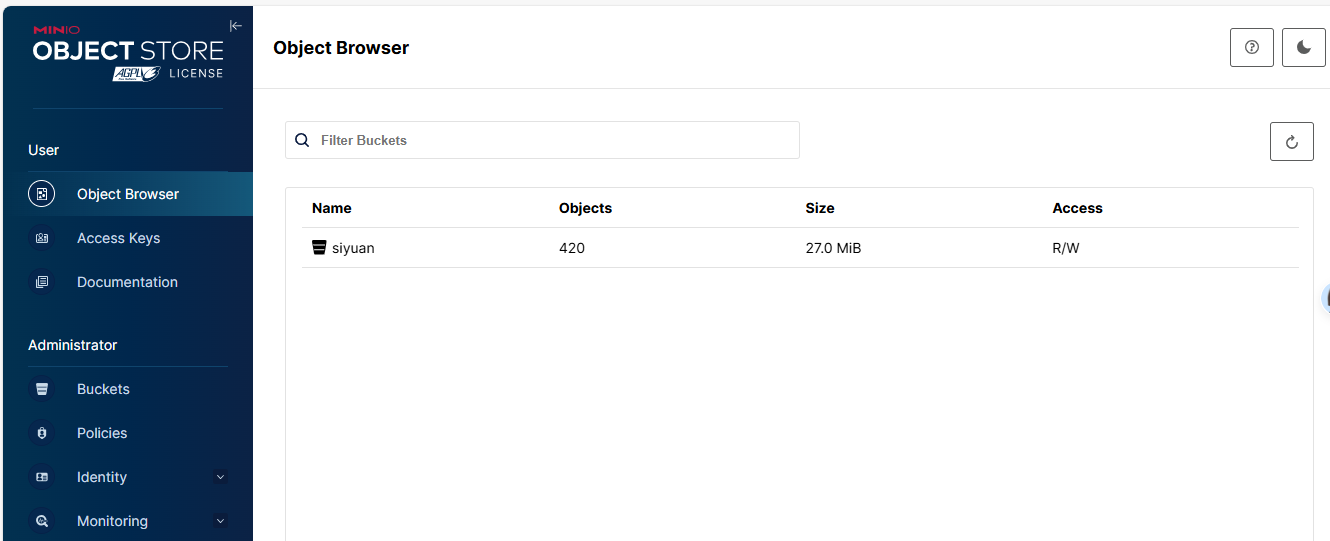
Task: Click the Object Browser sidebar icon
Action: coord(42,194)
